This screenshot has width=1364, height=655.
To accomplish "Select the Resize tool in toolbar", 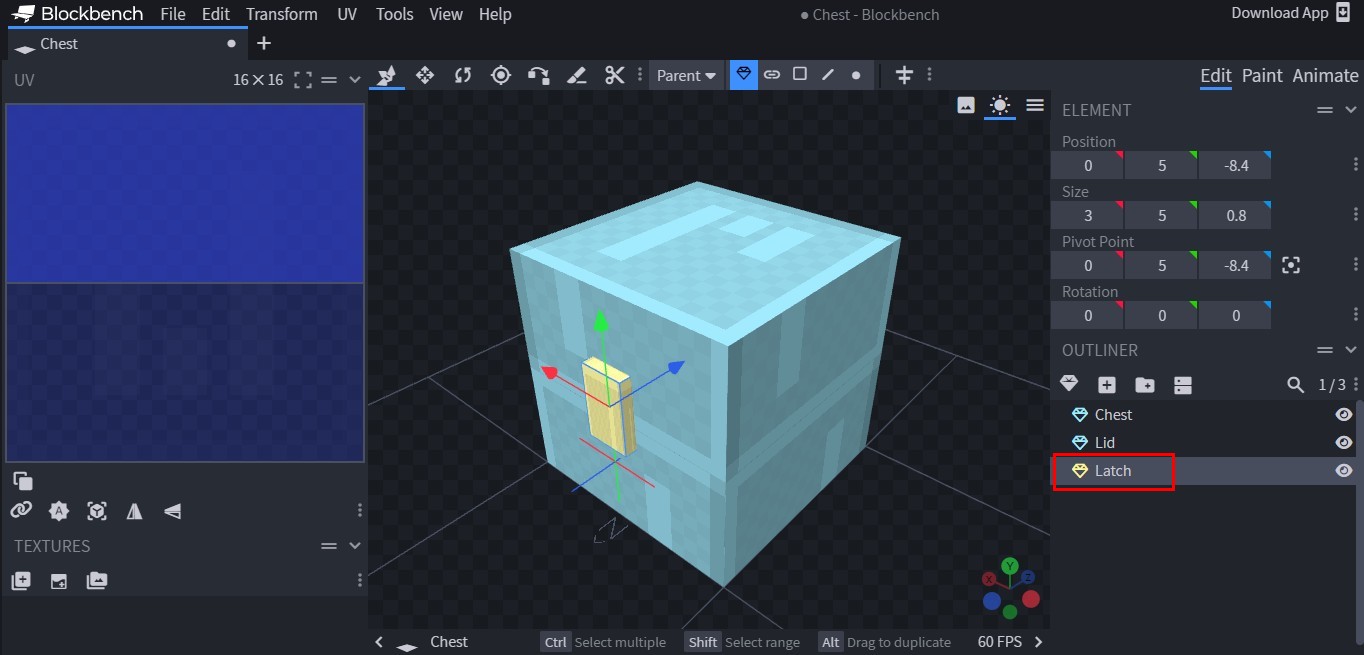I will 425,75.
